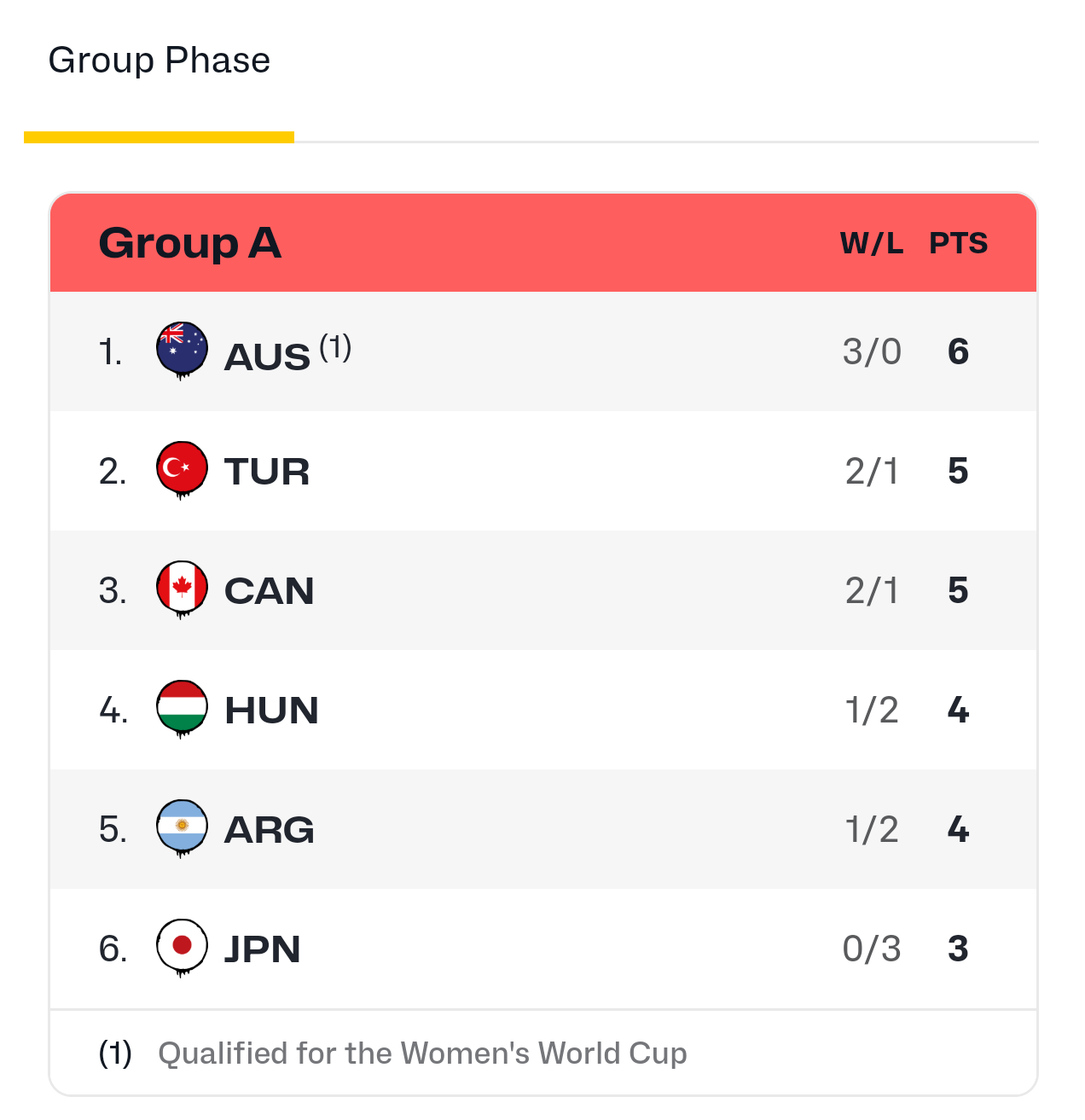1085x1120 pixels.
Task: Open the Group Phase tab
Action: point(160,61)
